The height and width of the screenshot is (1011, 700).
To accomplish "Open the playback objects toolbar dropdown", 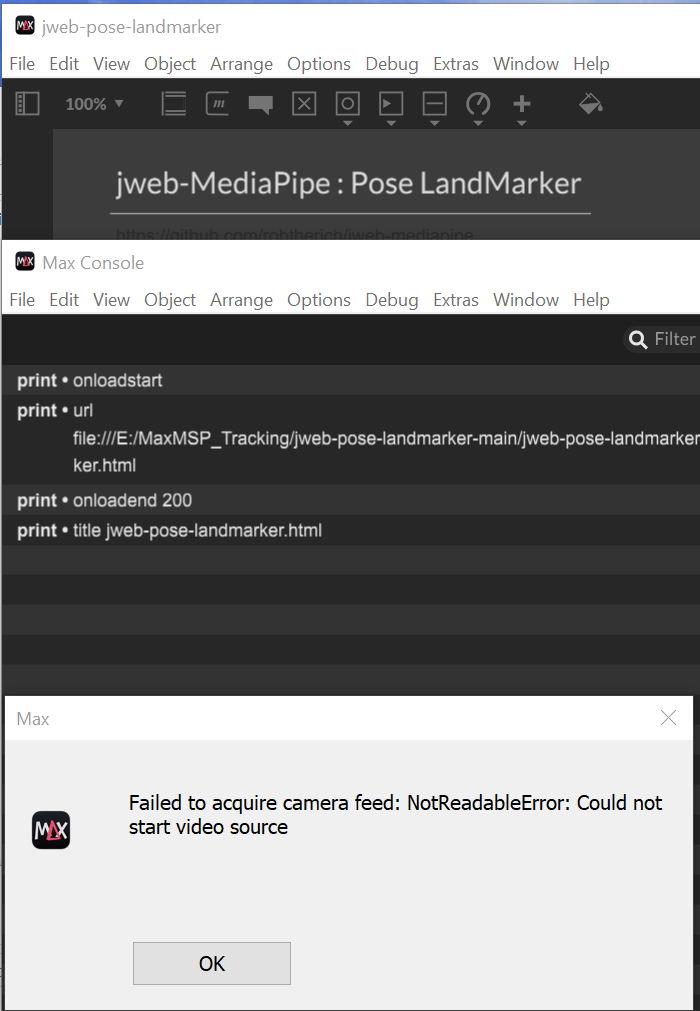I will tap(391, 123).
